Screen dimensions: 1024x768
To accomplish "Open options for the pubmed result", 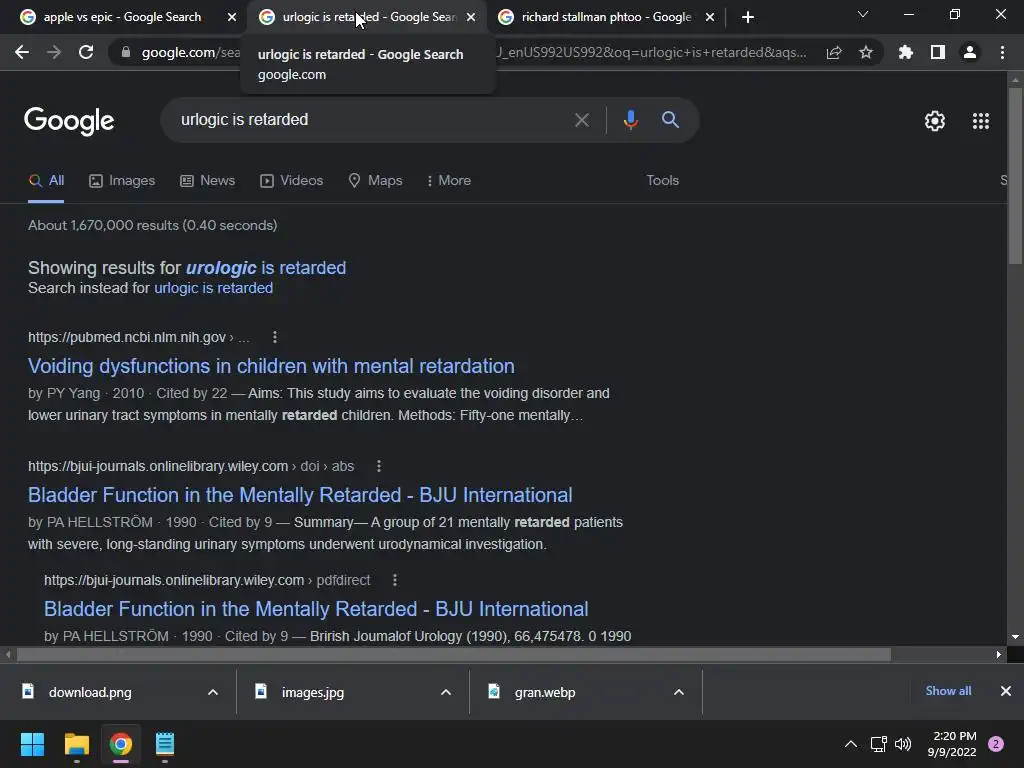I will click(275, 337).
